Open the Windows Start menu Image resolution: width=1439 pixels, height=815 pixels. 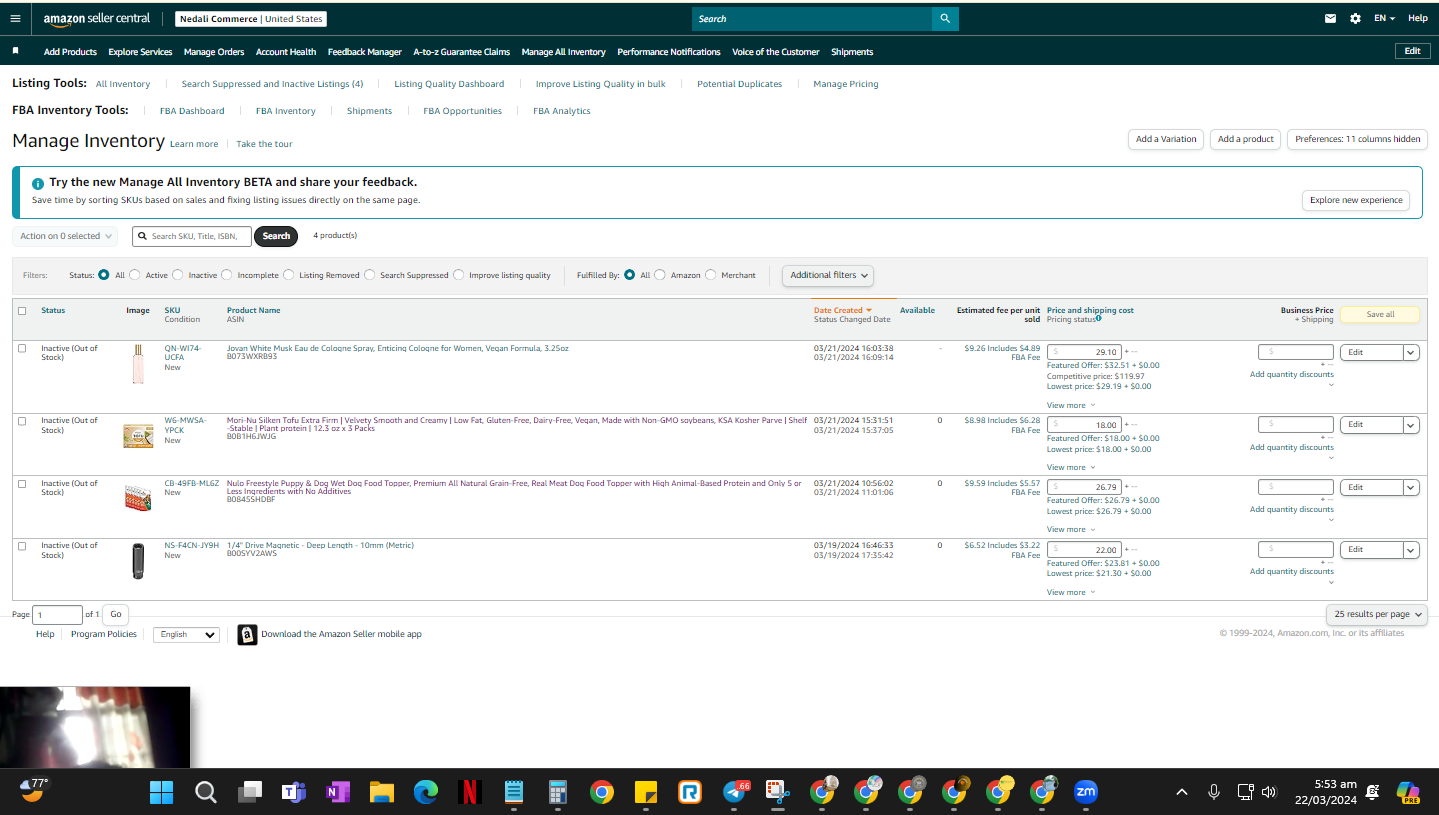[x=161, y=793]
